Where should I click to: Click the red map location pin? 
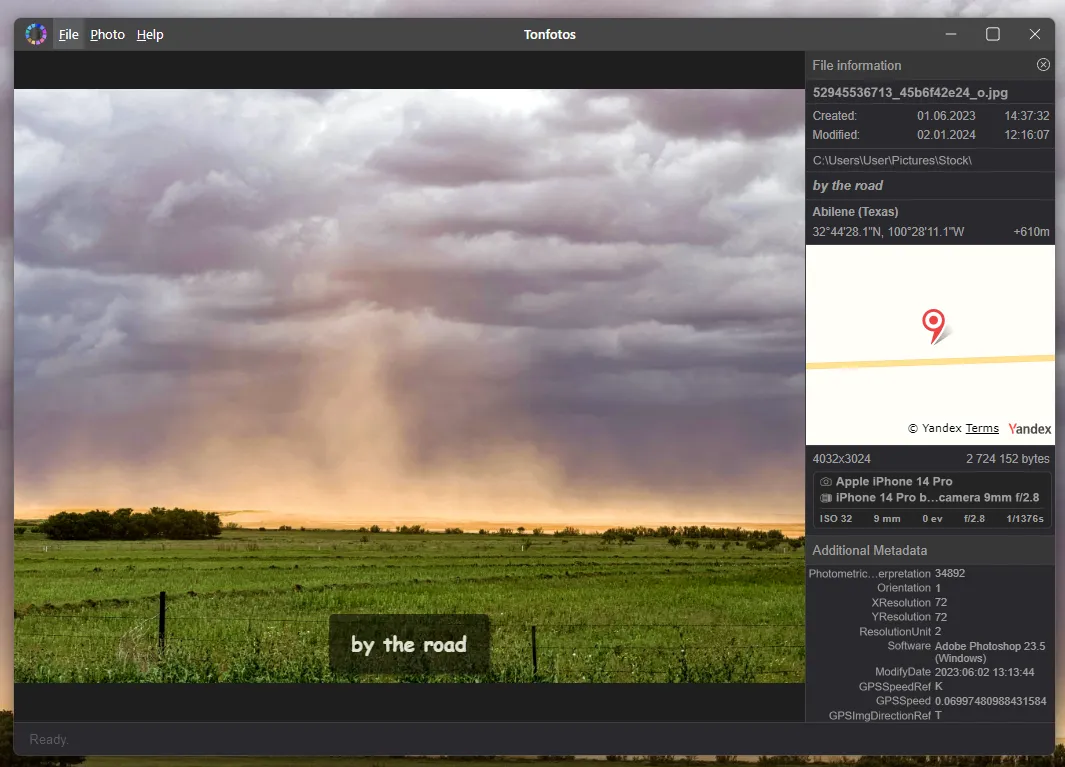[933, 324]
